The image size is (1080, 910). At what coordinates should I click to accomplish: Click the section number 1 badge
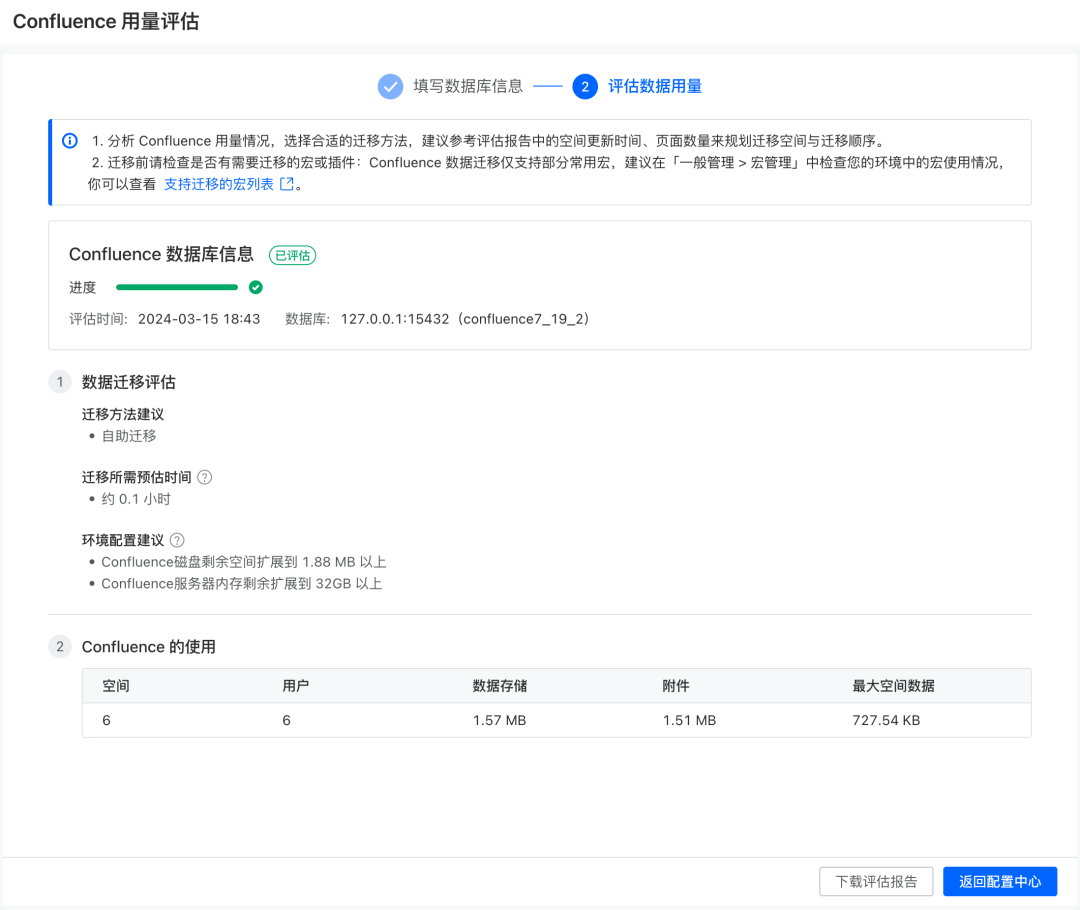(x=60, y=382)
